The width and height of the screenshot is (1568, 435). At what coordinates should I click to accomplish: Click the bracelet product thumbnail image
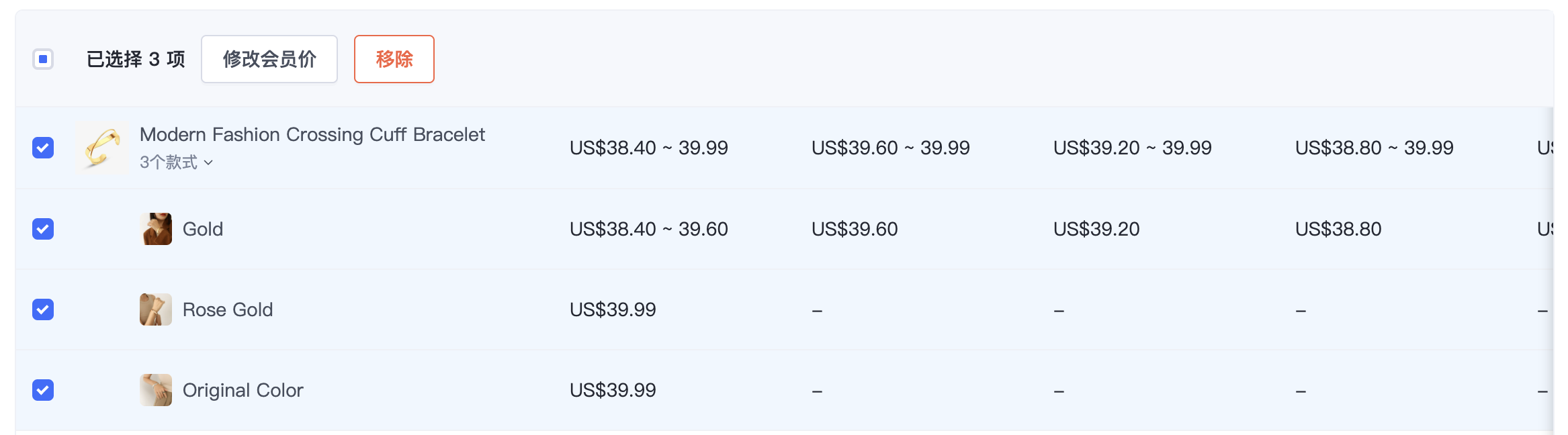coord(102,148)
